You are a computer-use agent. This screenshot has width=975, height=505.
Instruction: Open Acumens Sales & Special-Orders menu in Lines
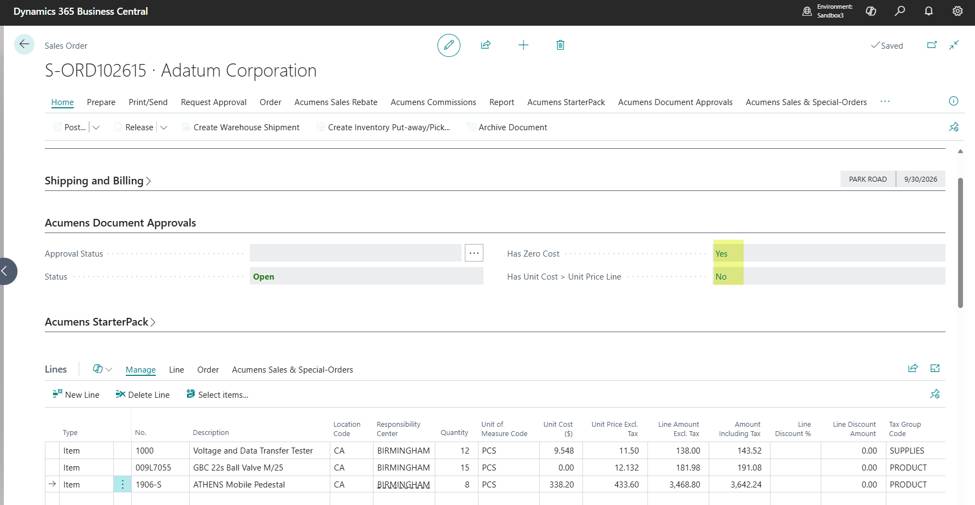[x=292, y=369]
